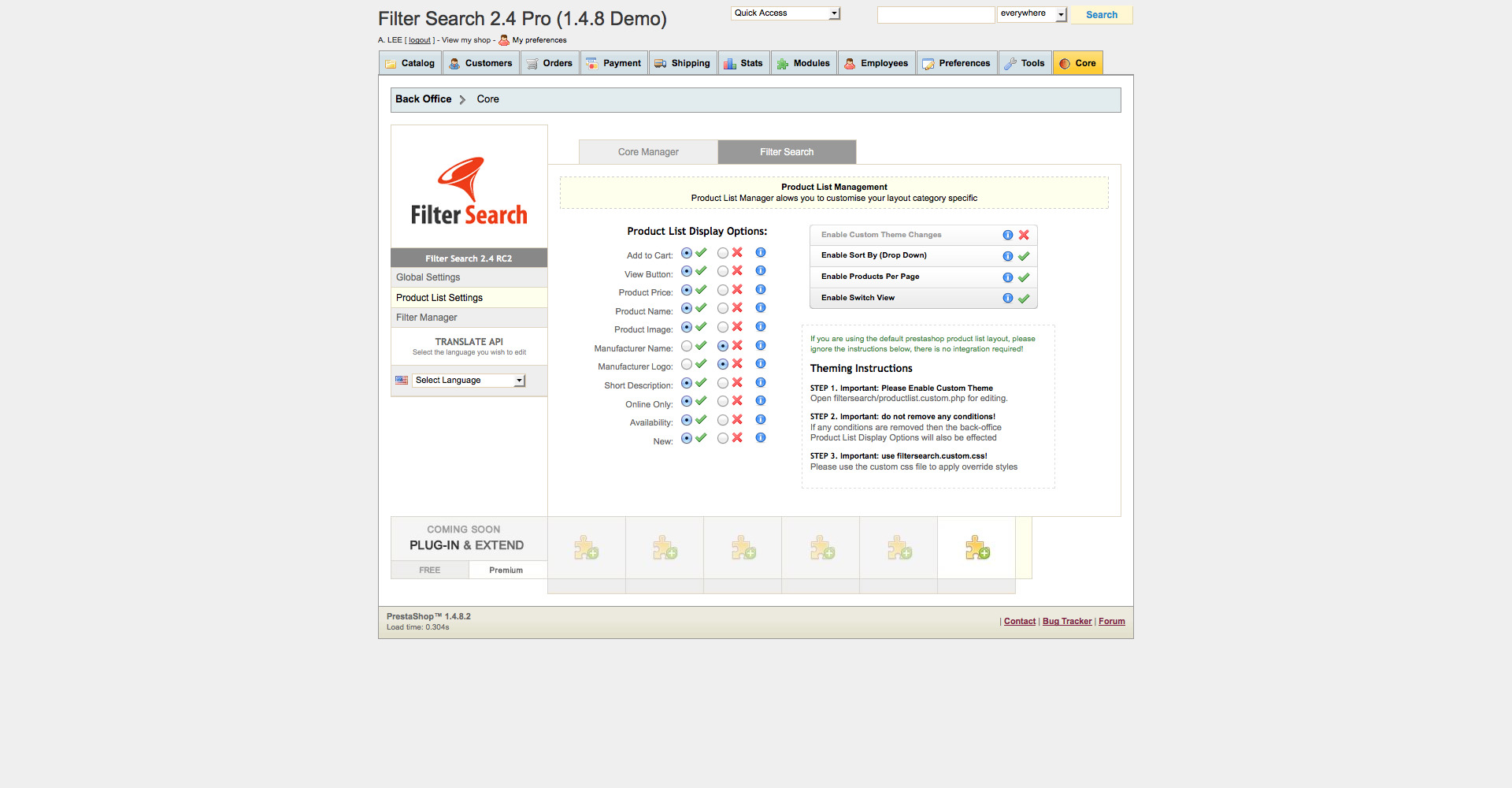Open the Forum footer link

point(1112,622)
